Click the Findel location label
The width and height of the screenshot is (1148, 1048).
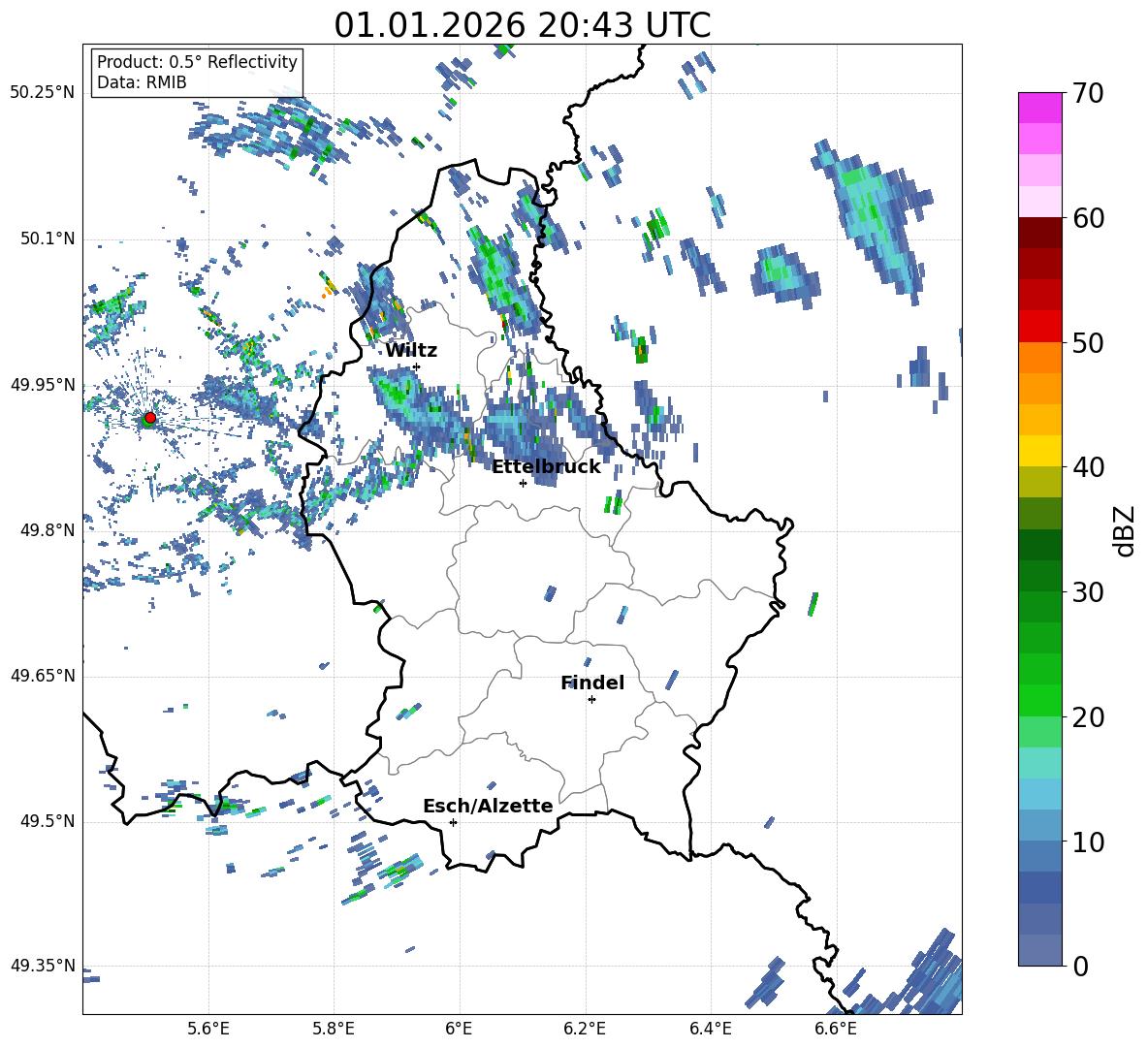(592, 683)
